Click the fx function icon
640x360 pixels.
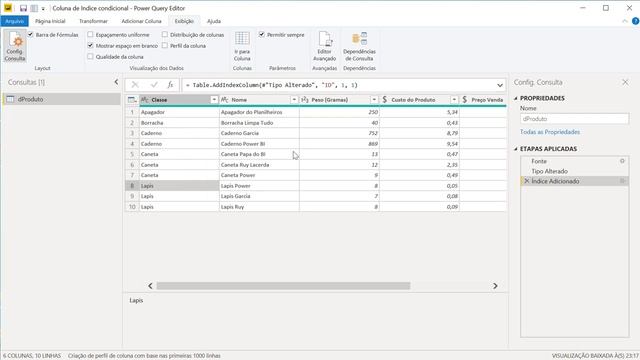click(x=170, y=85)
